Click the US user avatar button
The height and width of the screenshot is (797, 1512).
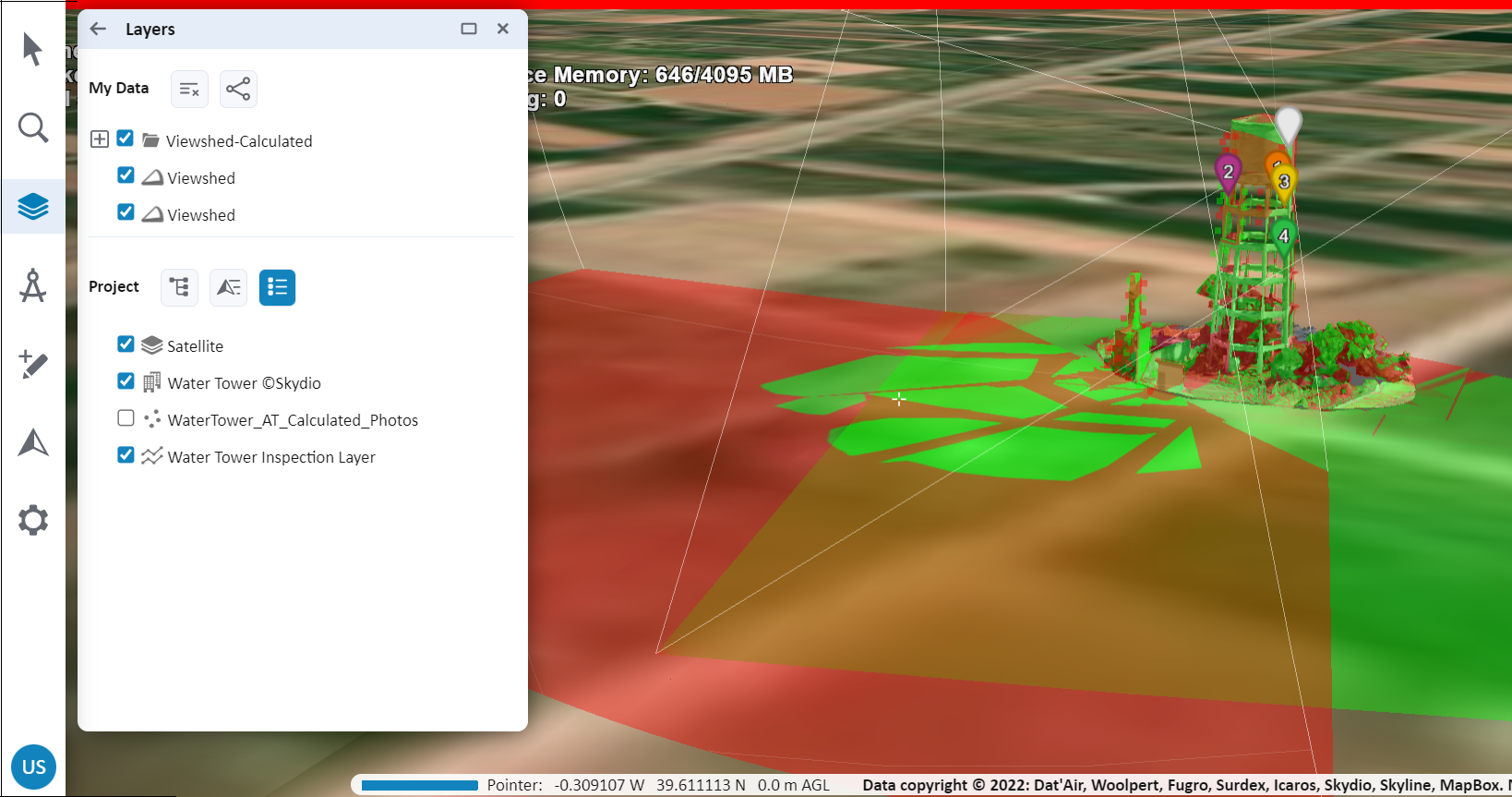(34, 767)
